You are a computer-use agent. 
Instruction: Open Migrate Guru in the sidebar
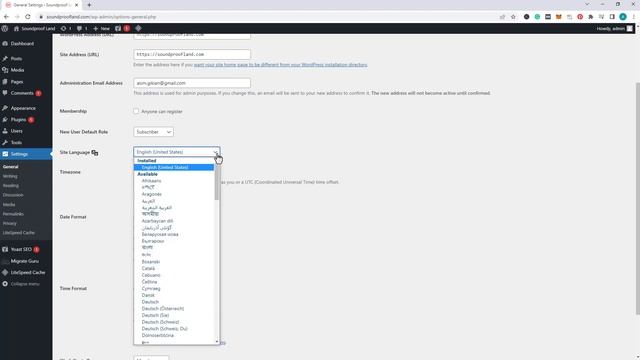pos(24,261)
